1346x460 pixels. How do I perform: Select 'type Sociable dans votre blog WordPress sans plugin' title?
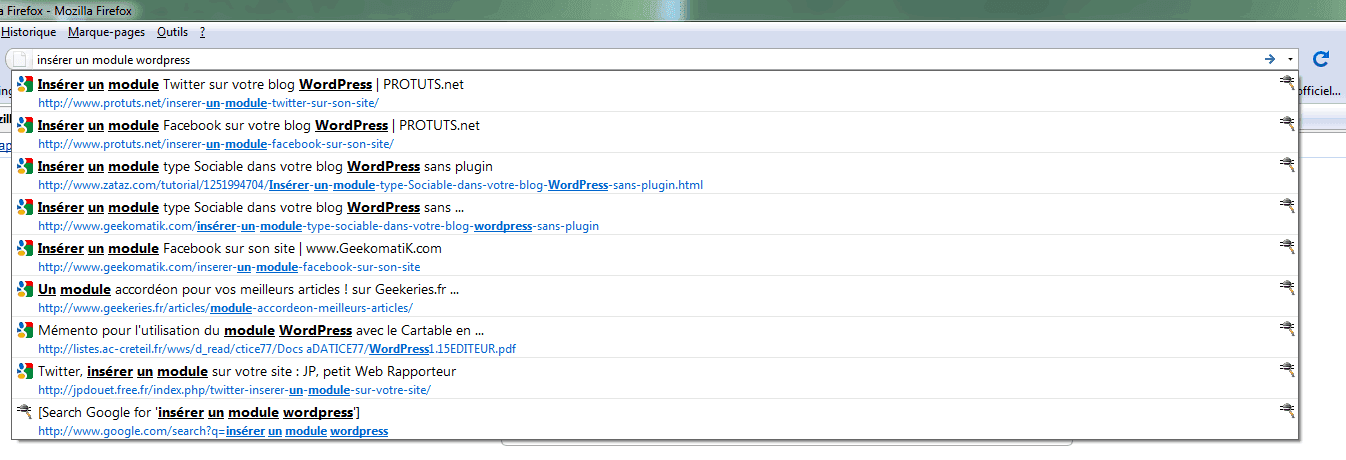tap(265, 167)
